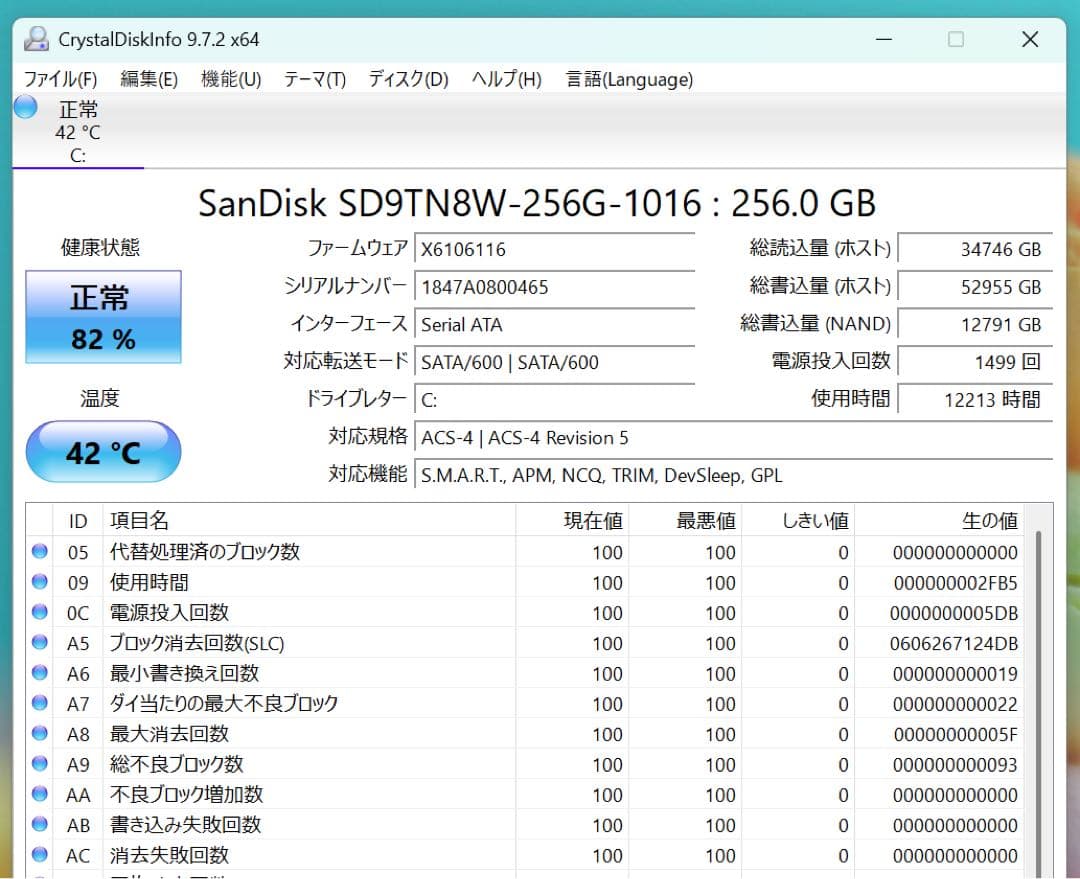This screenshot has width=1080, height=879.
Task: Click the 対応規格 field ACS-4 Revision 5
Action: pos(734,438)
